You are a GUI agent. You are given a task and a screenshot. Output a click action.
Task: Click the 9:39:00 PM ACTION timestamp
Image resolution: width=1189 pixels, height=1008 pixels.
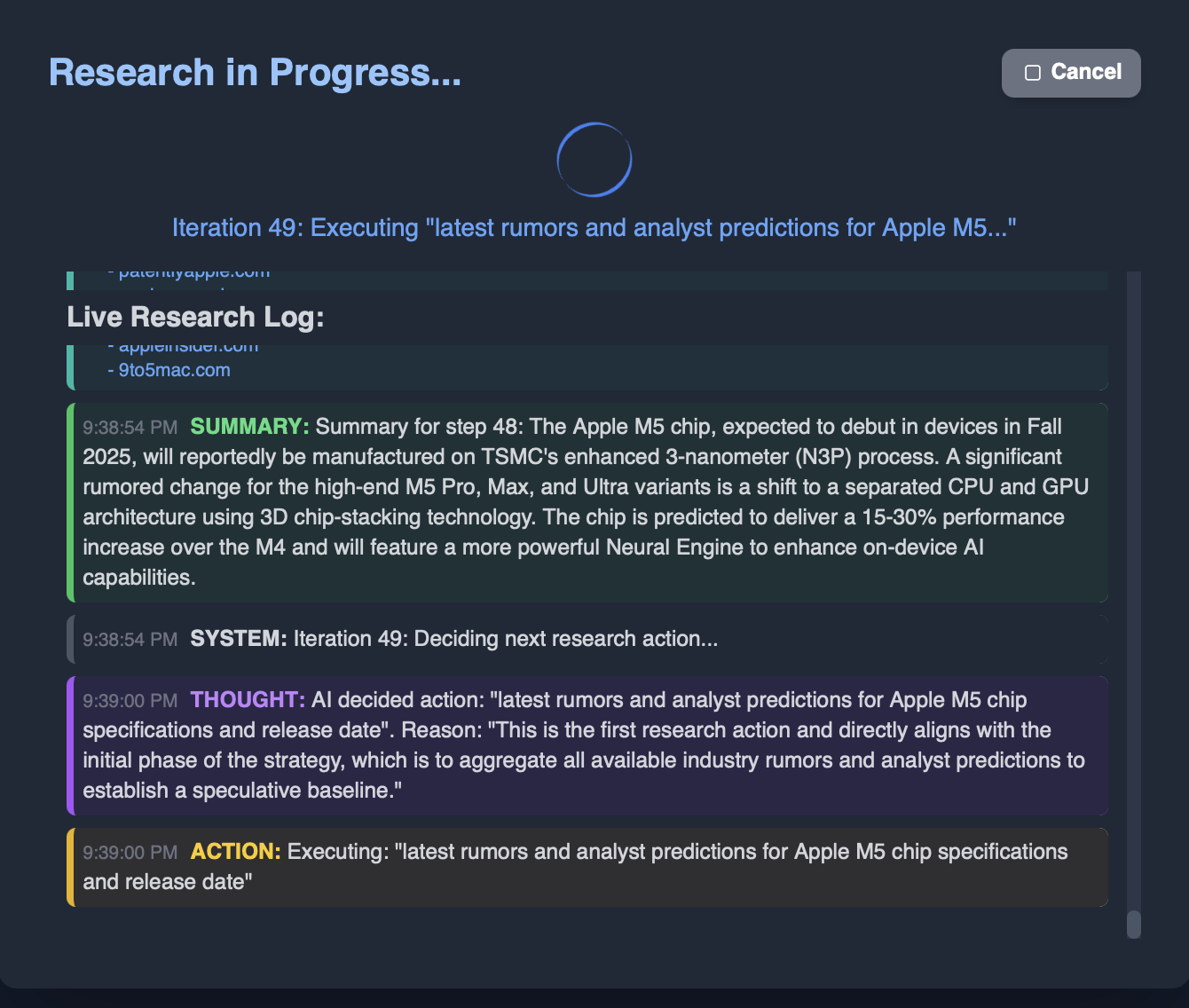pyautogui.click(x=130, y=853)
